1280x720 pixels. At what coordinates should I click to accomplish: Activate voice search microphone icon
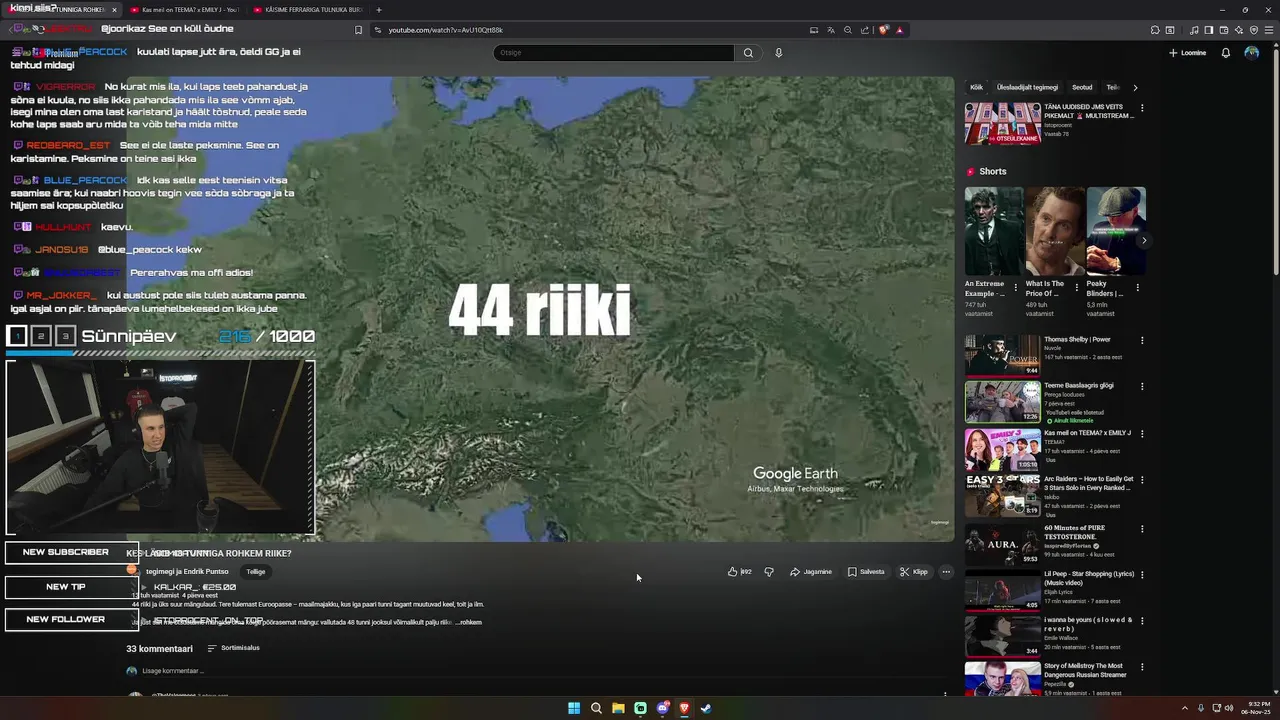pos(779,53)
